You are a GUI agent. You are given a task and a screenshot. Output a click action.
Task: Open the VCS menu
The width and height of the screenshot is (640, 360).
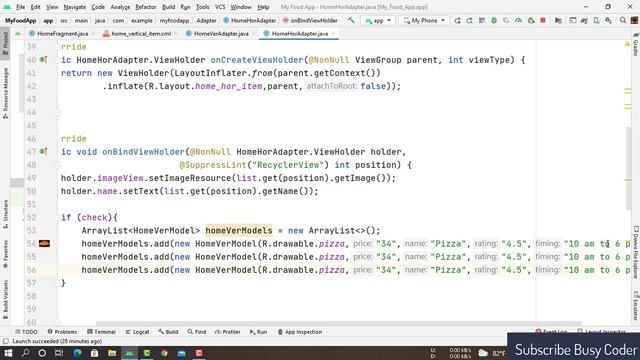(220, 7)
